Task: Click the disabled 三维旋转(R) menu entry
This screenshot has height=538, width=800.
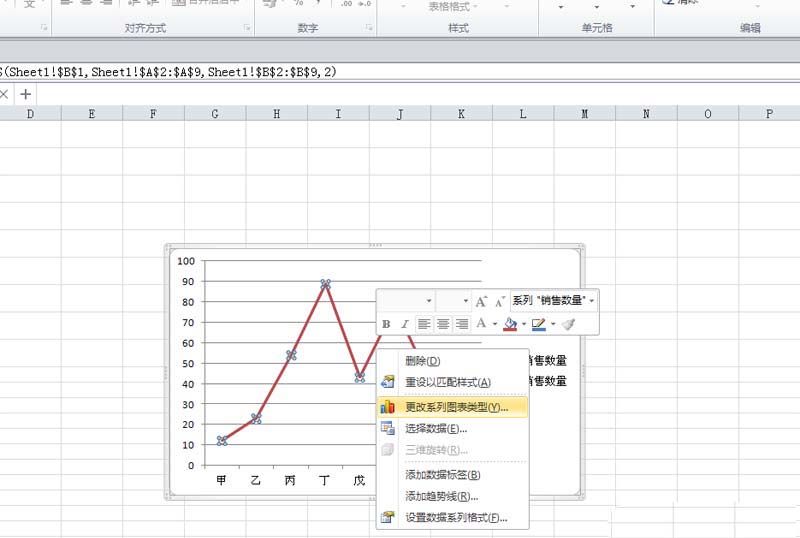Action: coord(453,450)
